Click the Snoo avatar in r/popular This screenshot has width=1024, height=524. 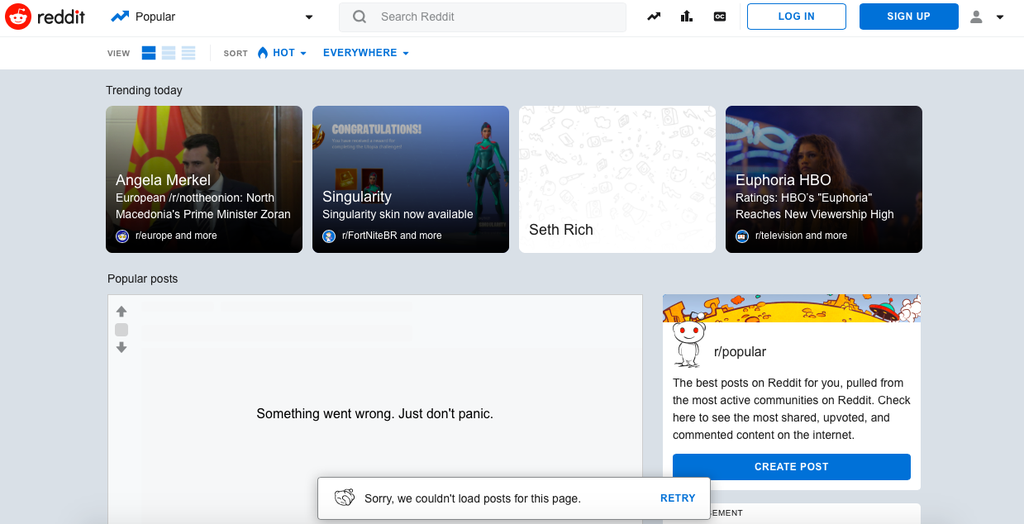pyautogui.click(x=688, y=342)
